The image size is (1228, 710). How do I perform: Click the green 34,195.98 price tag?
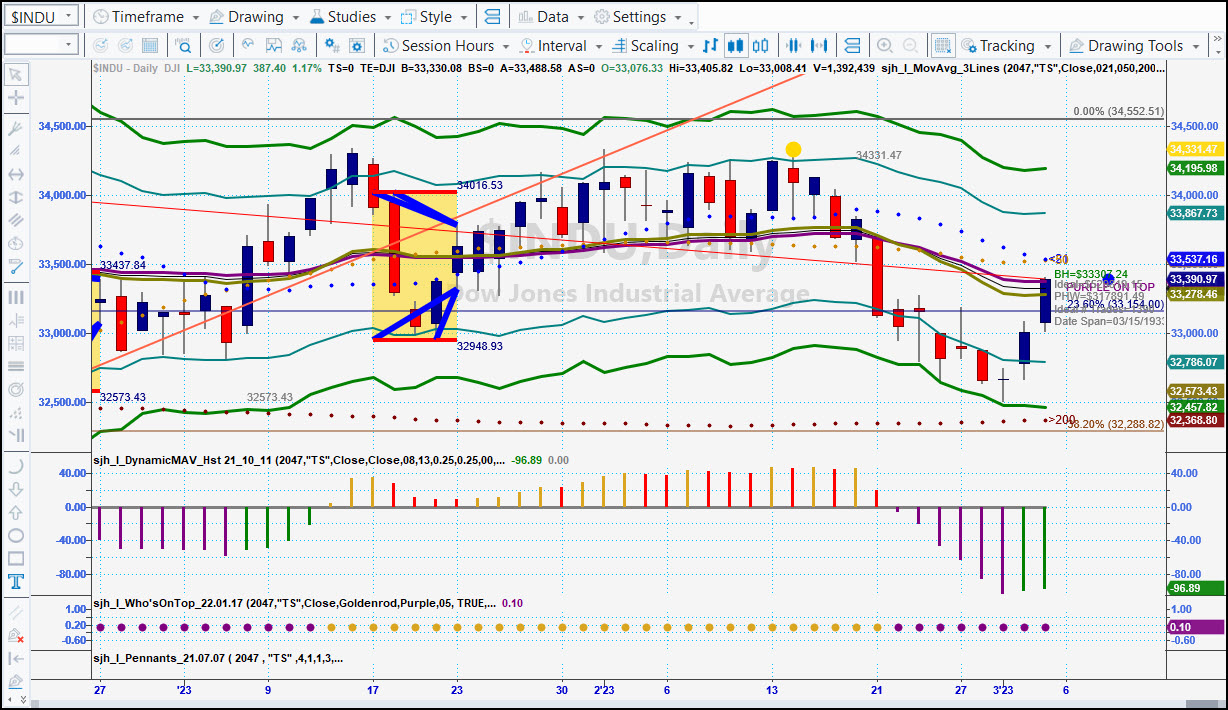[1194, 168]
